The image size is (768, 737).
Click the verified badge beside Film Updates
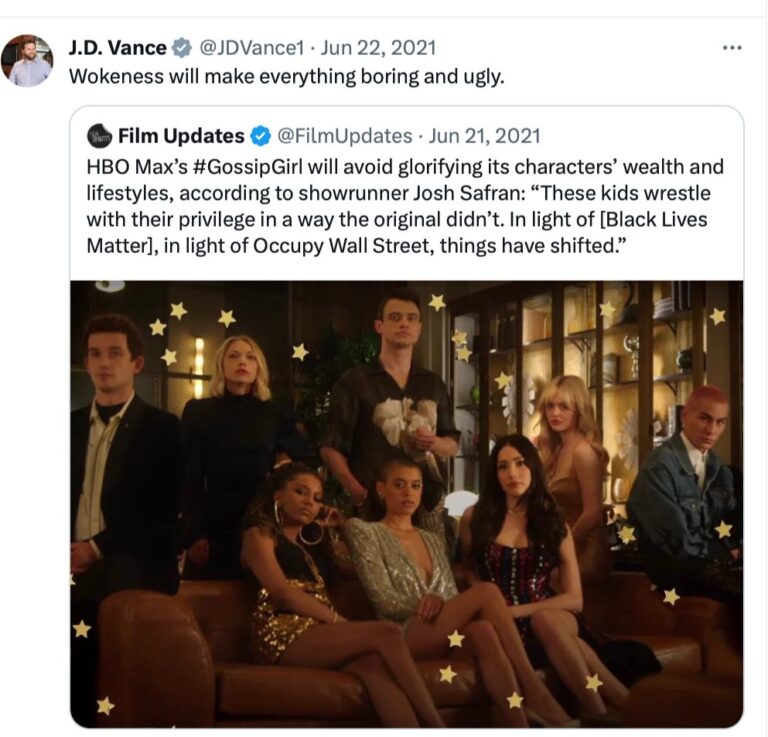[261, 136]
